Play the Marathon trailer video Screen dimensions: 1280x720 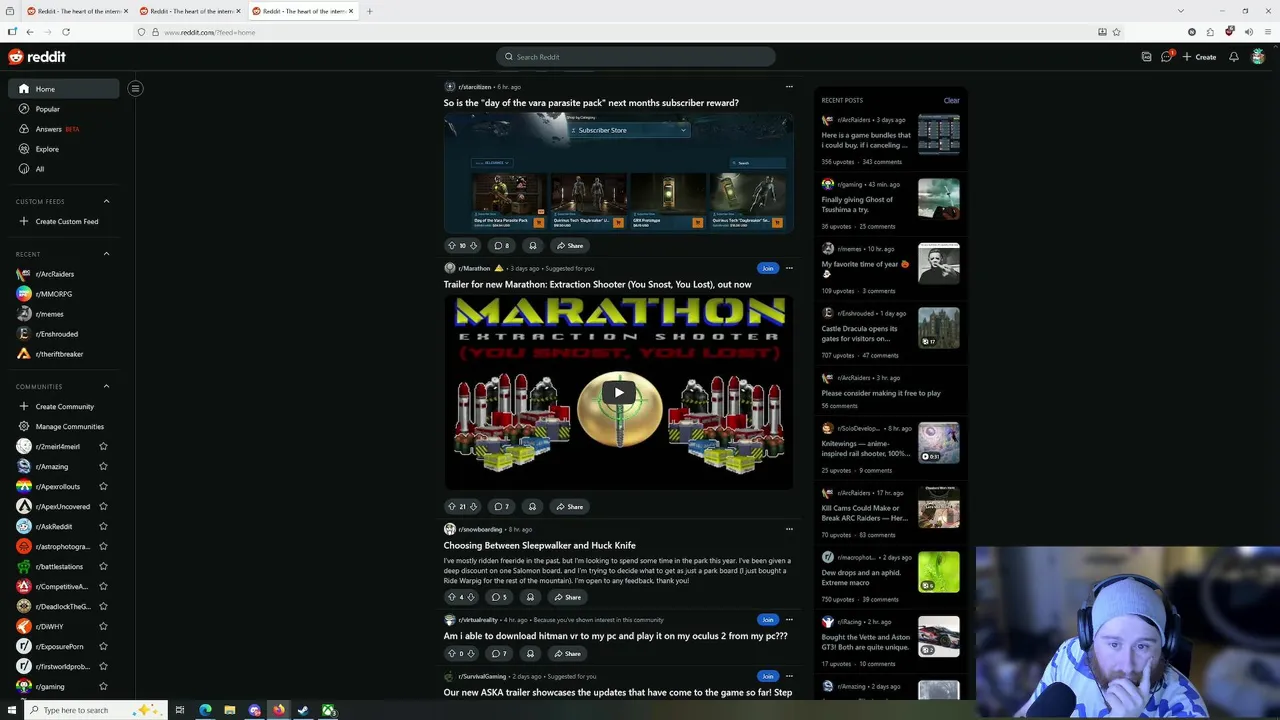(x=619, y=392)
